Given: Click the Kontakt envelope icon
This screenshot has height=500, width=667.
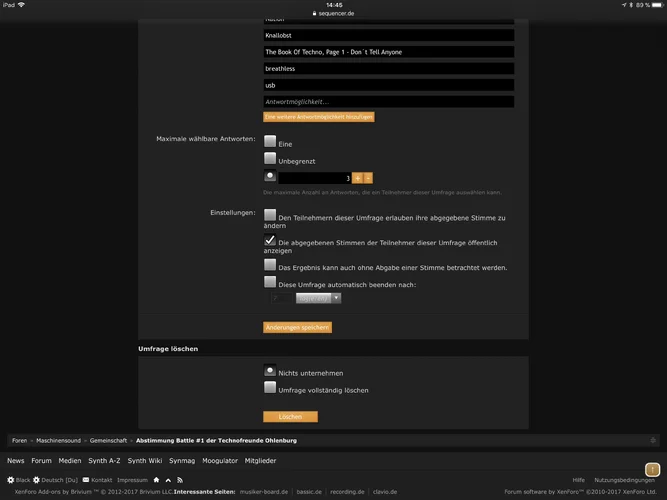Looking at the screenshot, I should pyautogui.click(x=86, y=480).
